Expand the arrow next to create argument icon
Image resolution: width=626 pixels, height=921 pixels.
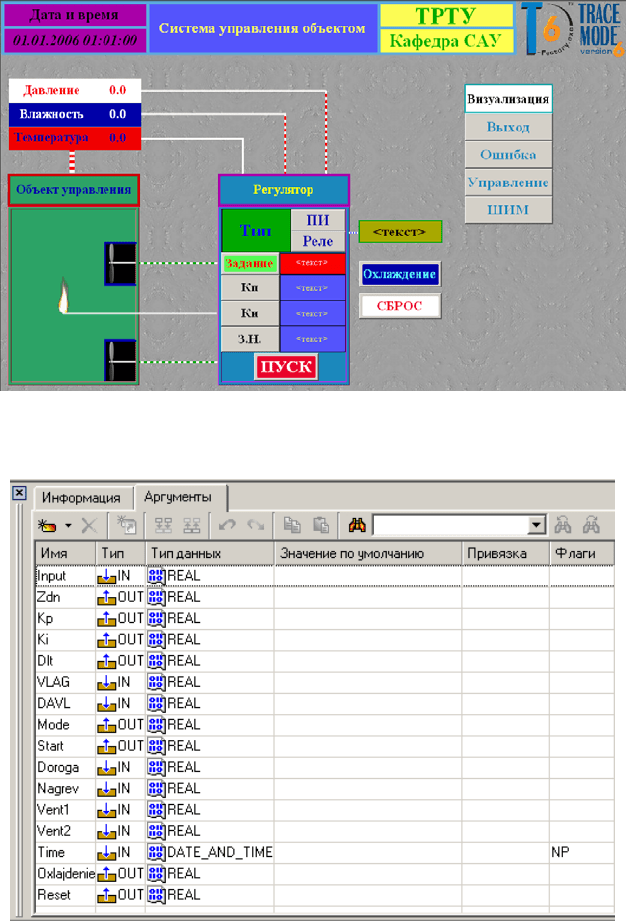coord(66,524)
